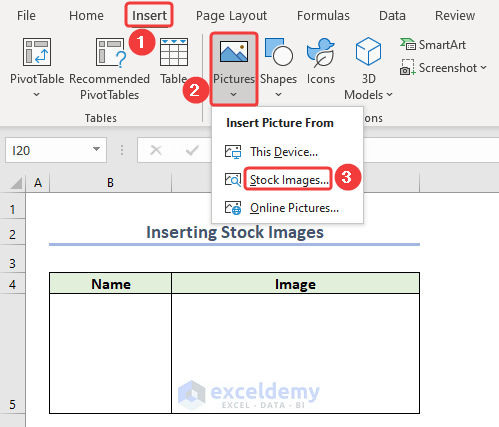Click the Stock Images magnifier icon

click(233, 180)
